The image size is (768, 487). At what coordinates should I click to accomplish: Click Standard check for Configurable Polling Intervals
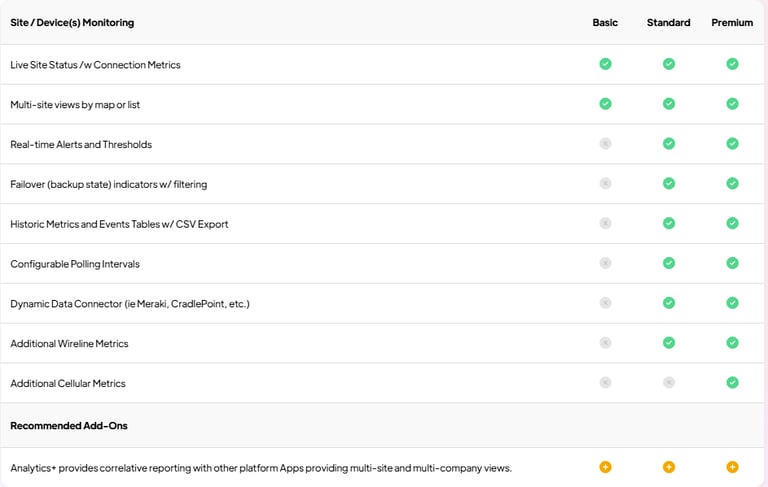coord(669,263)
